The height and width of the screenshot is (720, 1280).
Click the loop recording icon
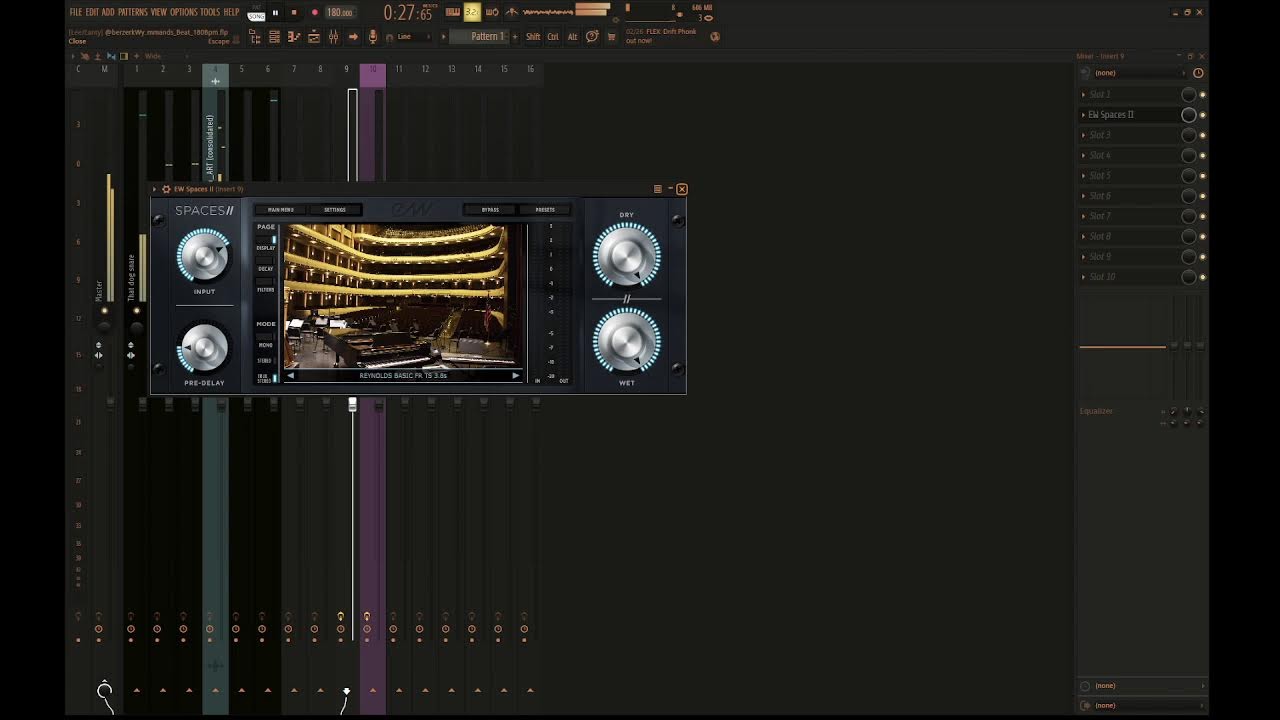pyautogui.click(x=492, y=12)
